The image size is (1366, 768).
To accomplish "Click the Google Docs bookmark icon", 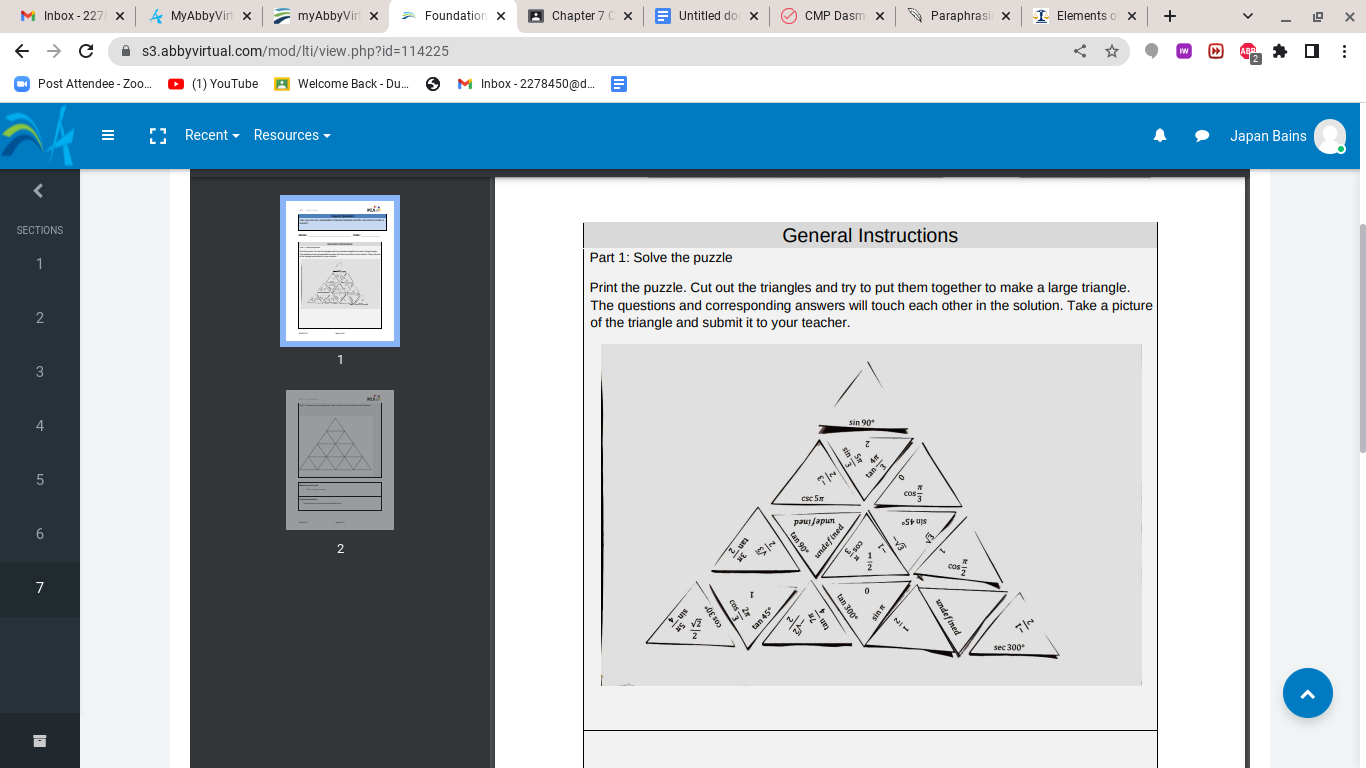I will click(619, 84).
